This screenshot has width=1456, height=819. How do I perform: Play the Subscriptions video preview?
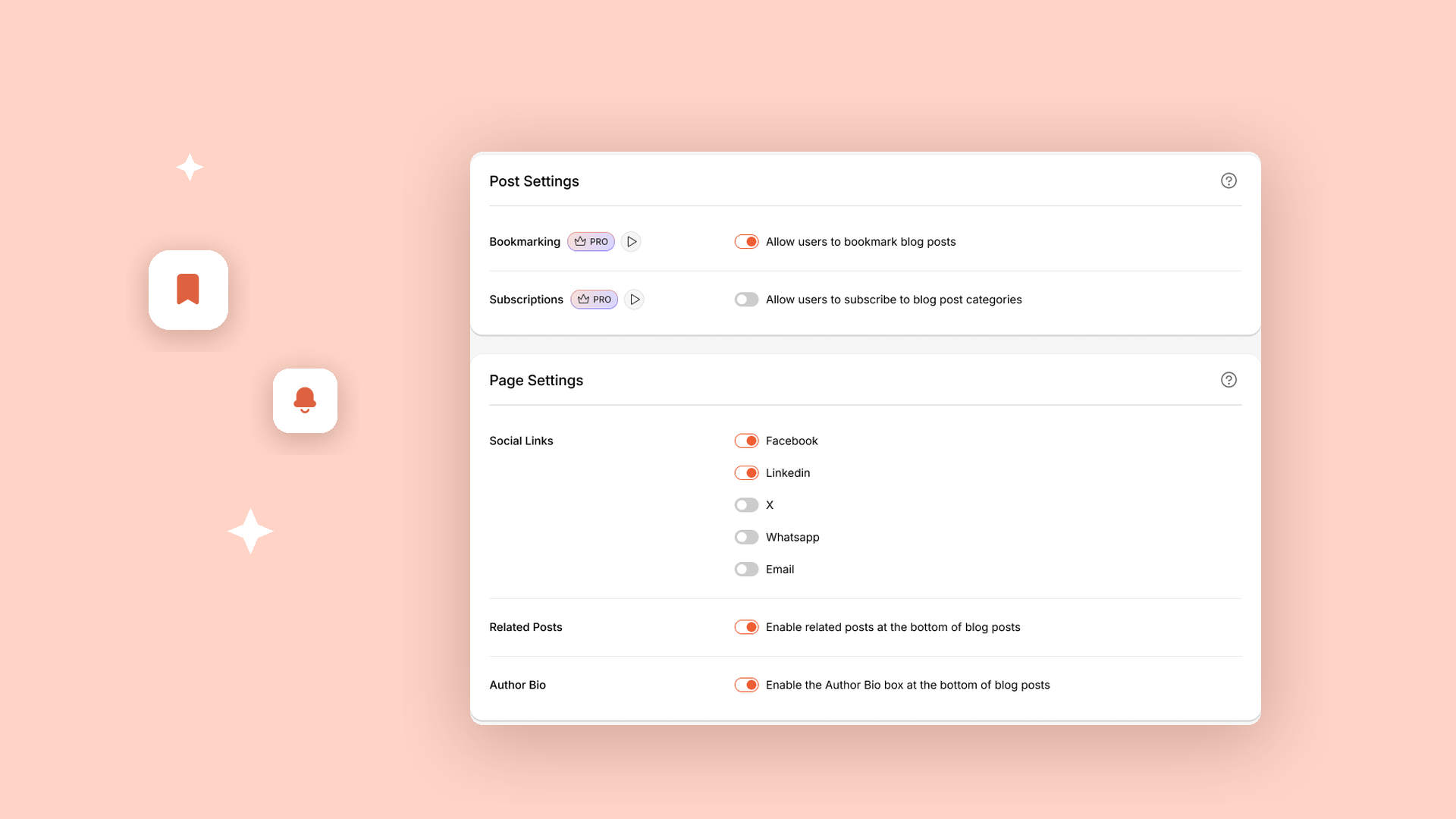coord(634,300)
